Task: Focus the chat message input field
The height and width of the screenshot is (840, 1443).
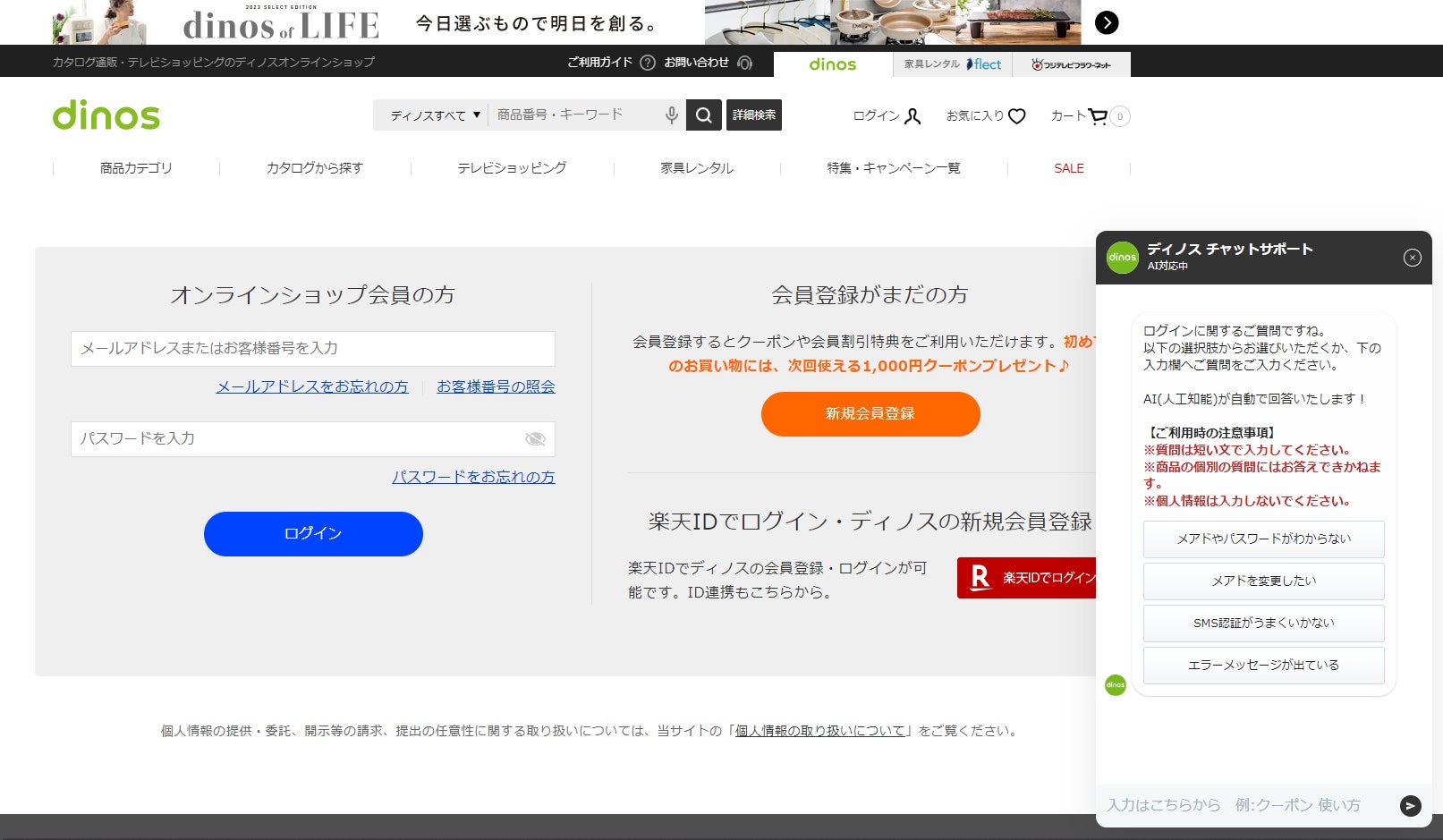Action: point(1248,806)
